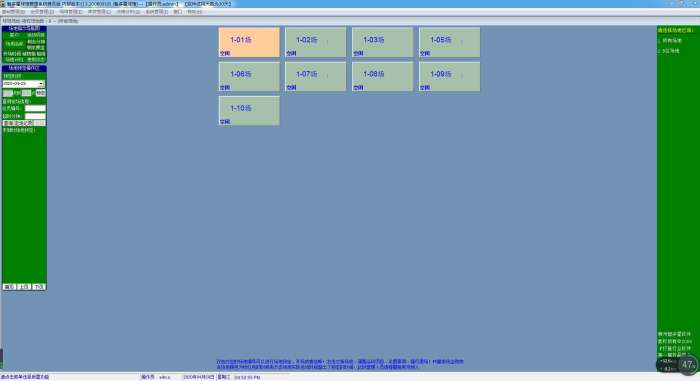Open the 1-09 venue tile
700x381 pixels.
click(450, 77)
